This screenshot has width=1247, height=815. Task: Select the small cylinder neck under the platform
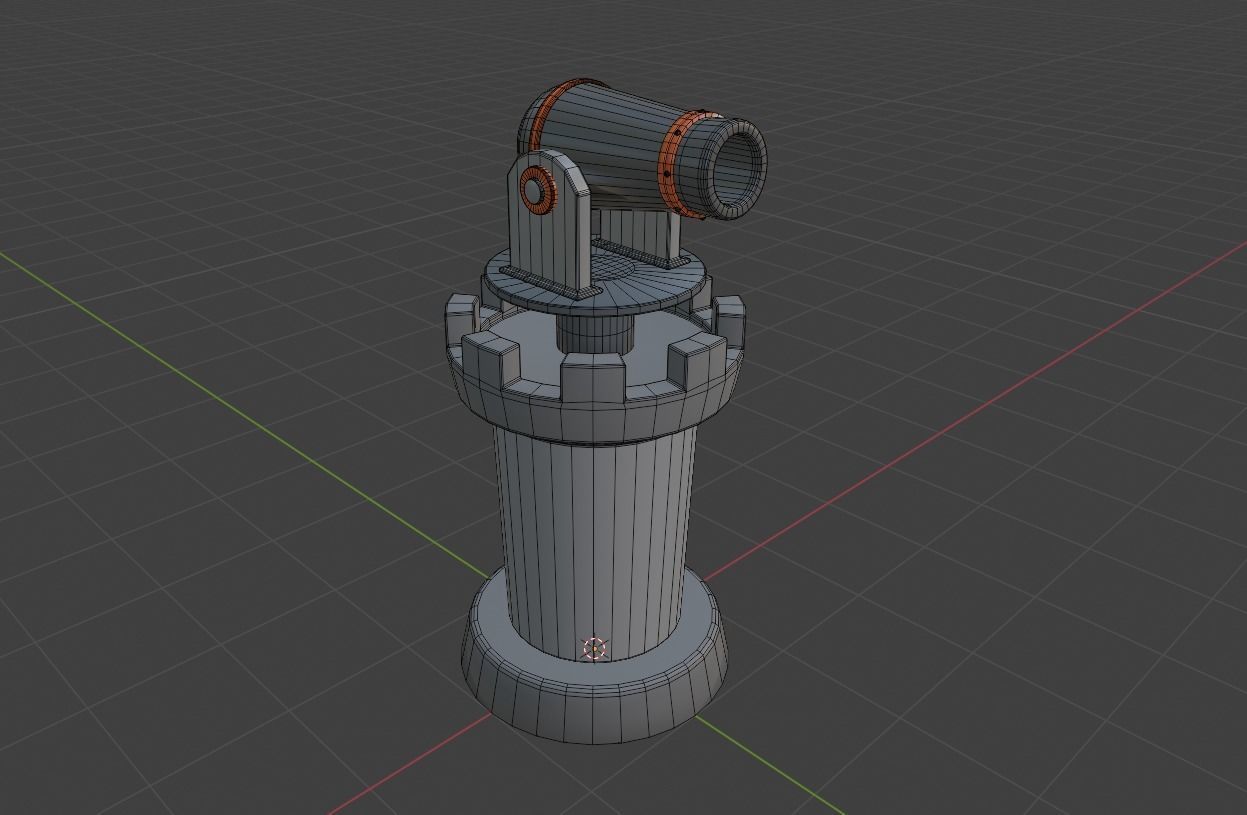[x=595, y=333]
